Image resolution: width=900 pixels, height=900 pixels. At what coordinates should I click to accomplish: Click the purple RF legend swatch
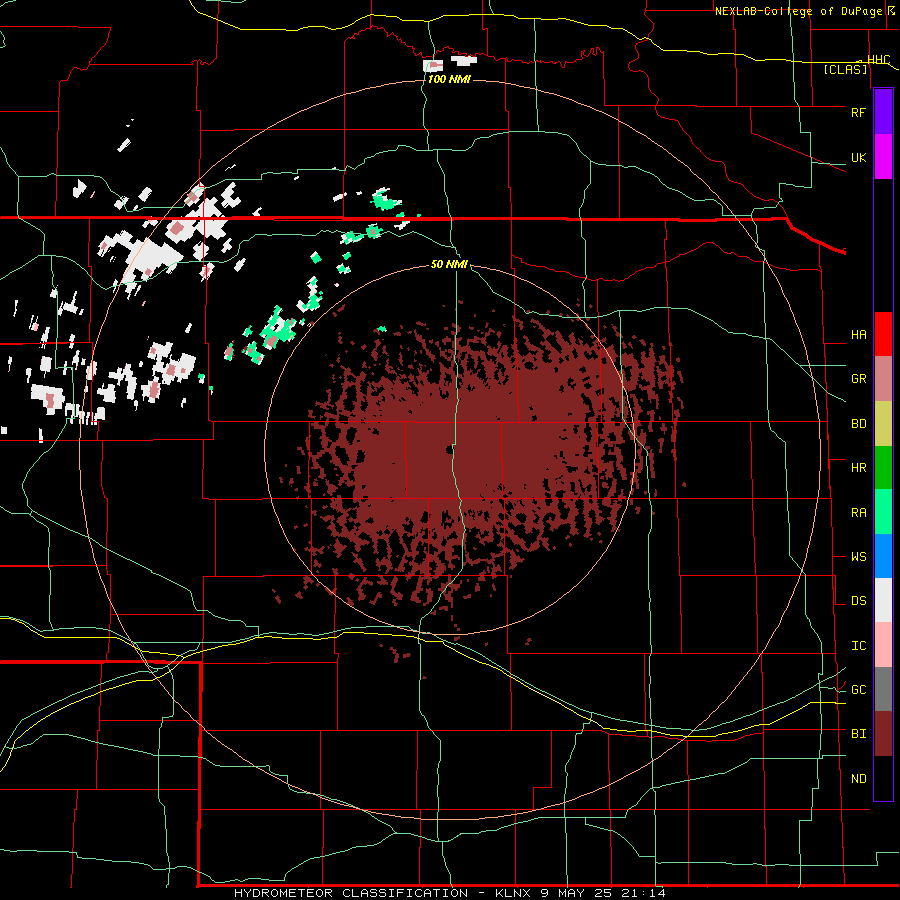(x=883, y=112)
